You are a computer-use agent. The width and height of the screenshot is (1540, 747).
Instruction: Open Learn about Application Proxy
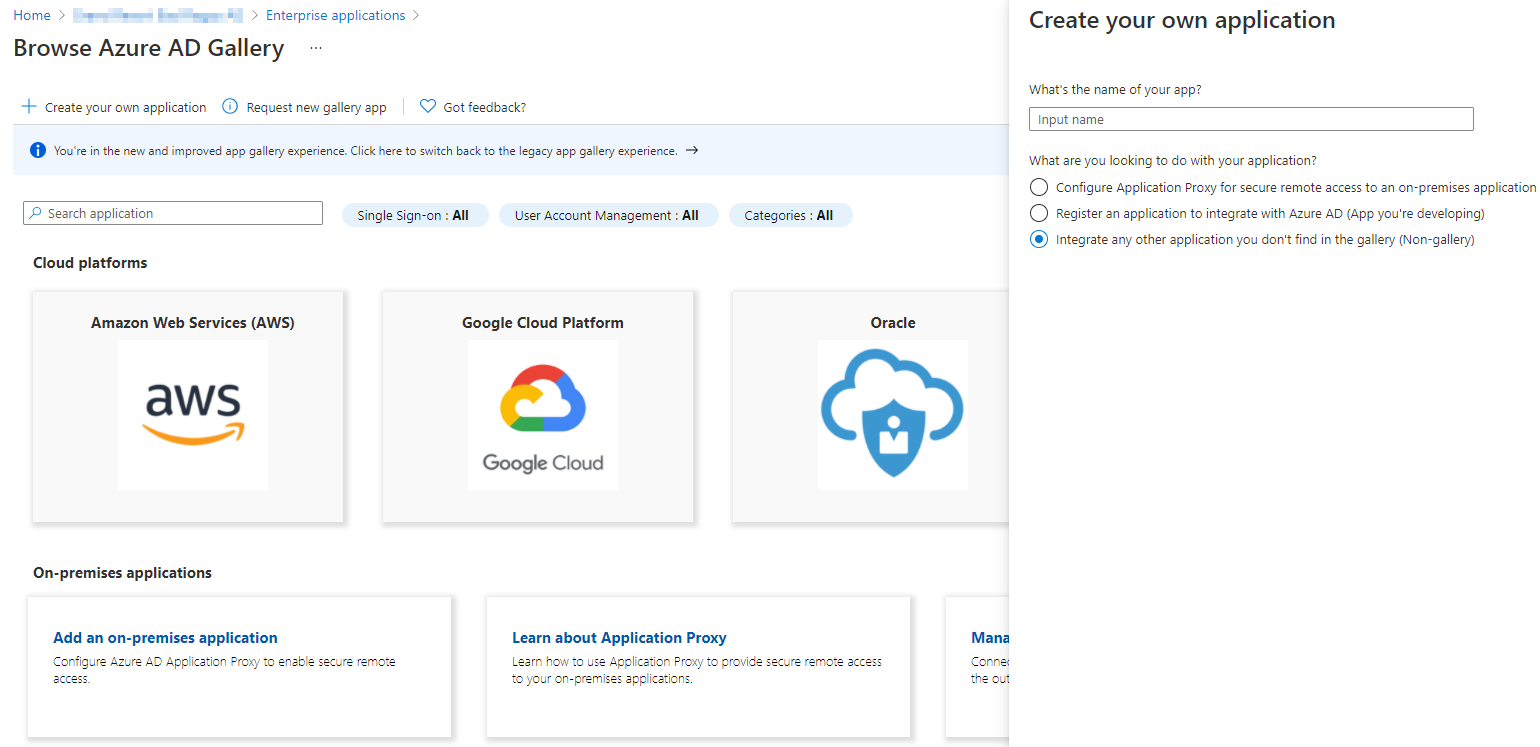(619, 637)
